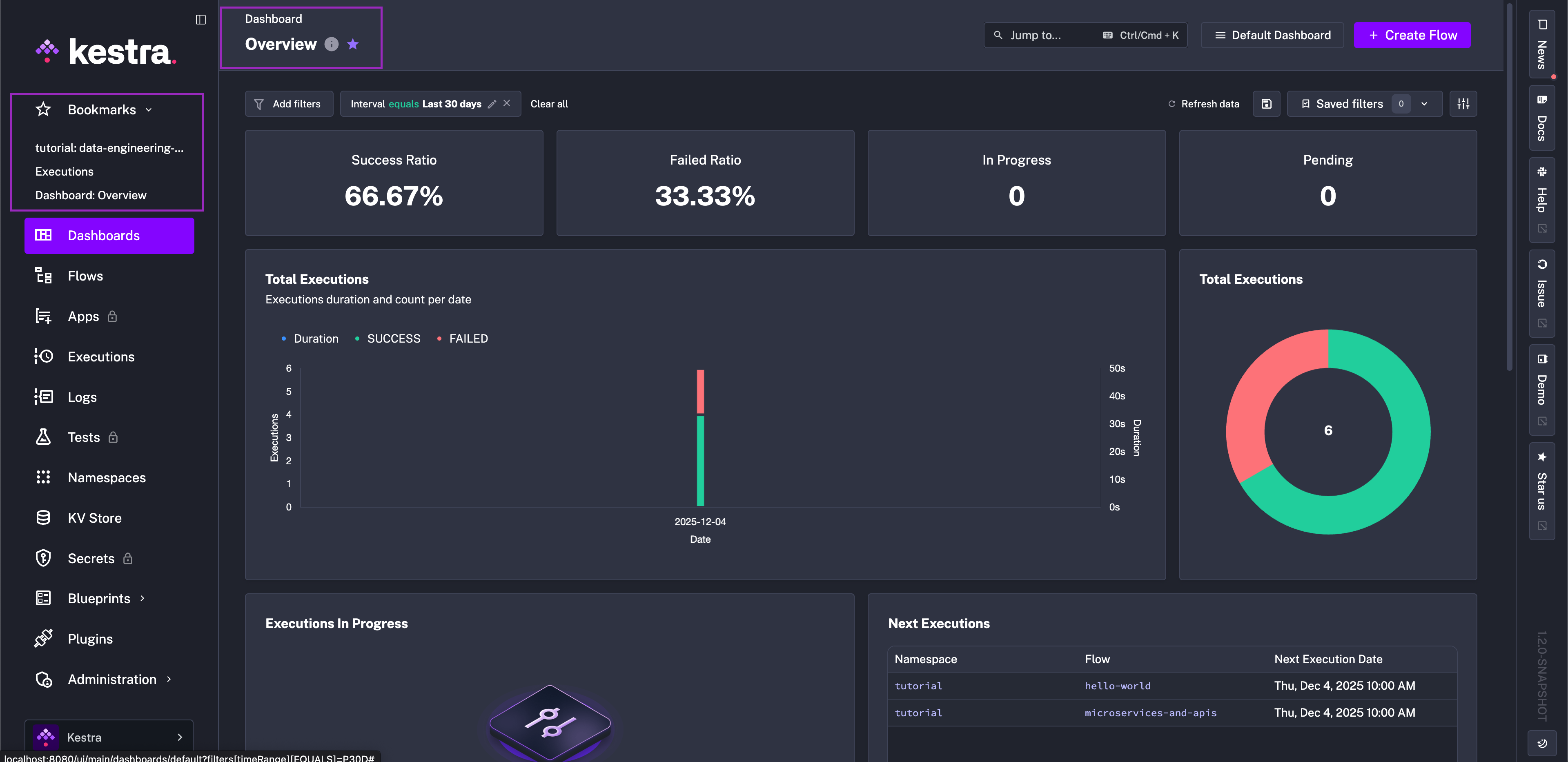The image size is (1568, 762).
Task: Open Flows in the sidebar
Action: [85, 276]
